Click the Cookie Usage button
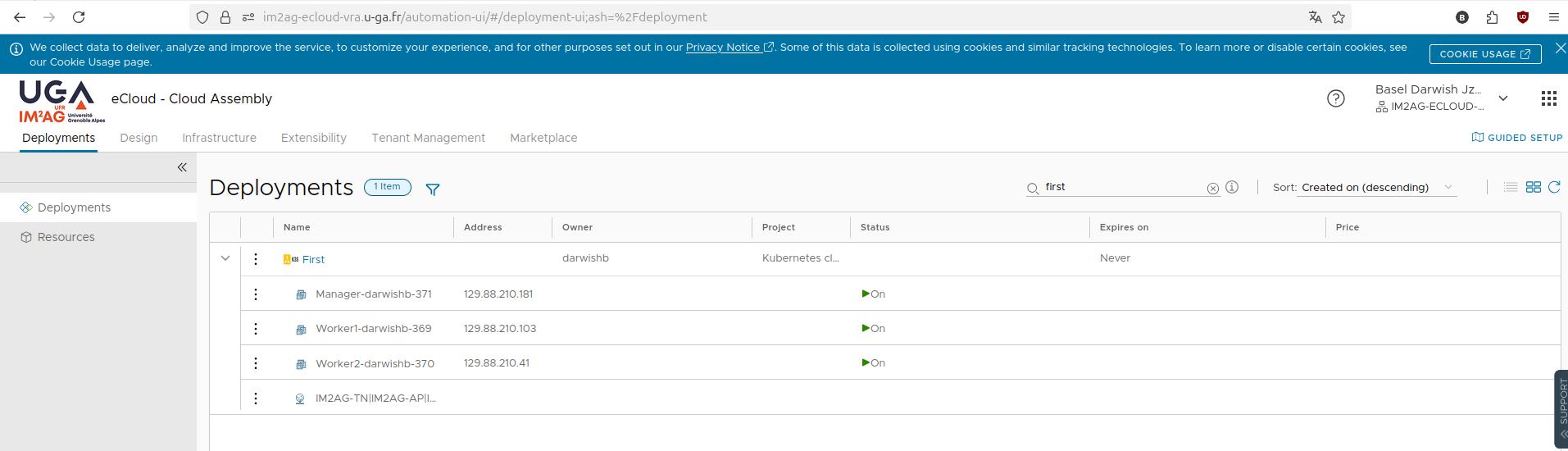The image size is (1568, 451). tap(1484, 54)
